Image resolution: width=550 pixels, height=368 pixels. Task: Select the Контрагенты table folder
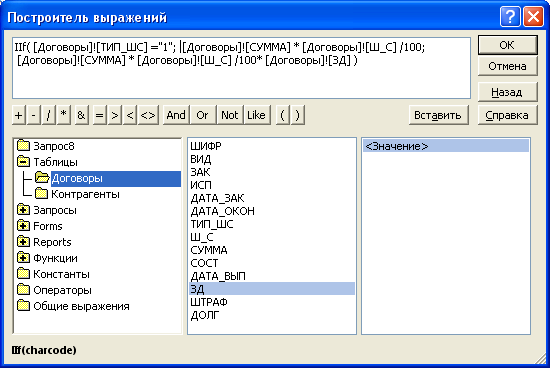[x=85, y=194]
